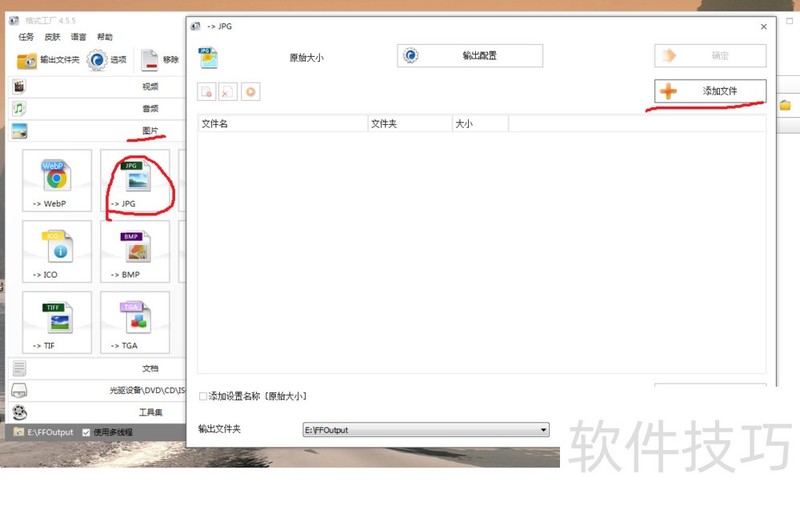The height and width of the screenshot is (506, 800).
Task: Click the picture category landscape icon
Action: pyautogui.click(x=19, y=131)
